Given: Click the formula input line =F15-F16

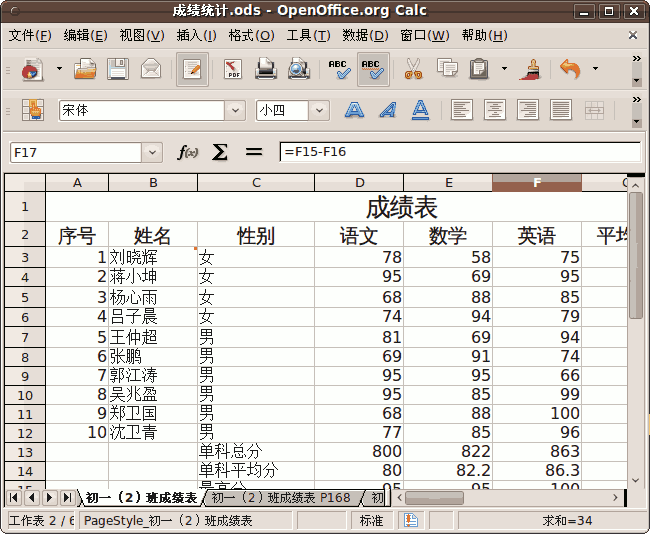Looking at the screenshot, I should point(460,152).
